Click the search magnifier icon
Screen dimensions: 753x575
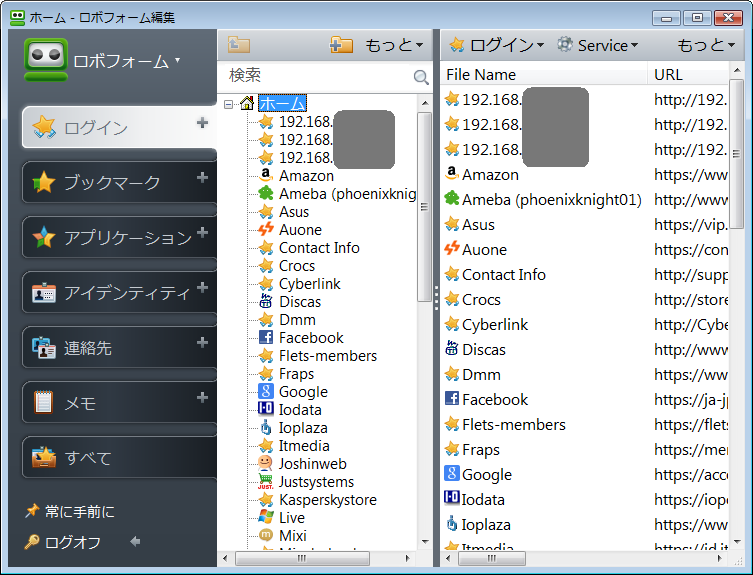(421, 77)
